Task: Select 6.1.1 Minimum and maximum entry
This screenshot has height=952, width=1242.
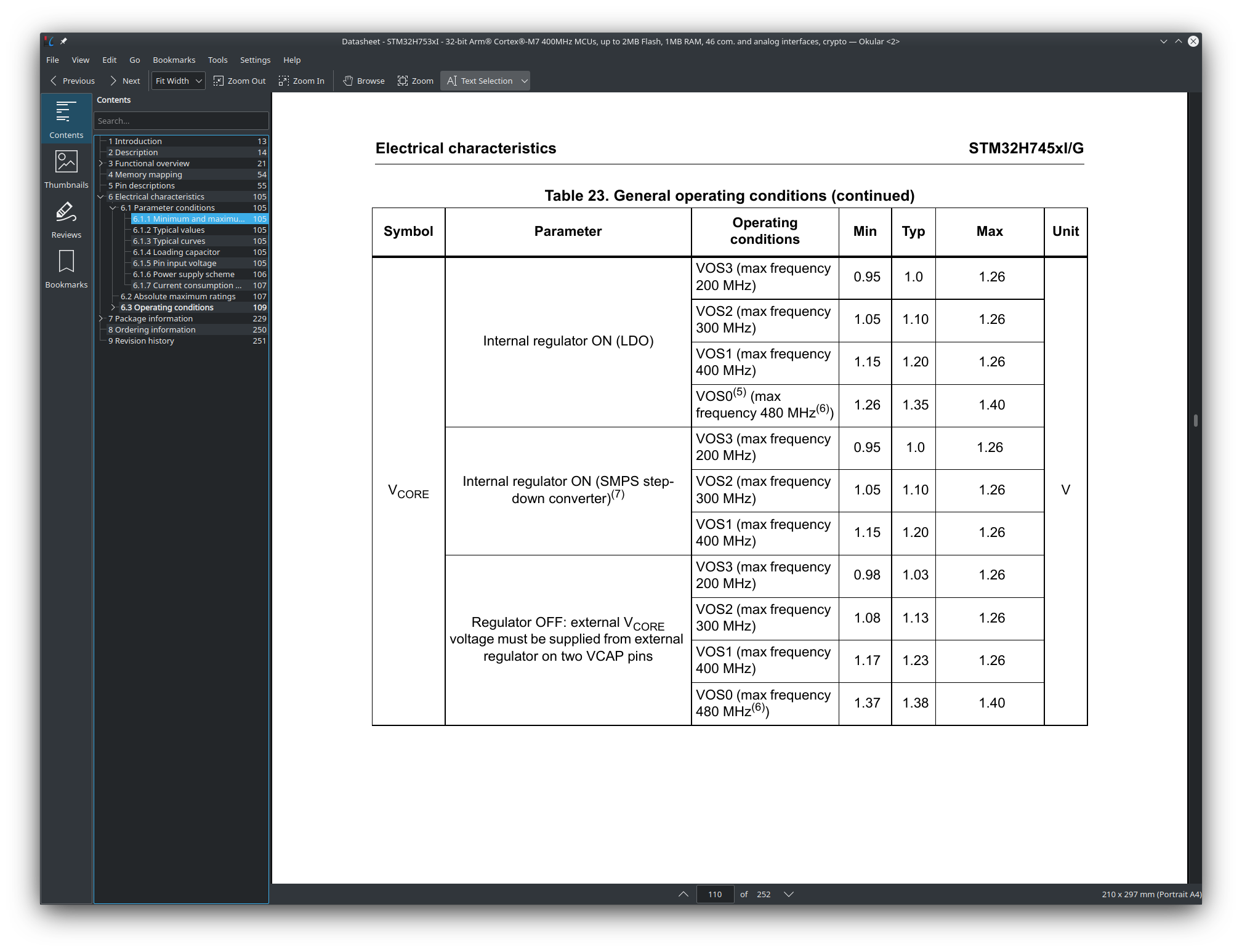Action: pyautogui.click(x=200, y=219)
